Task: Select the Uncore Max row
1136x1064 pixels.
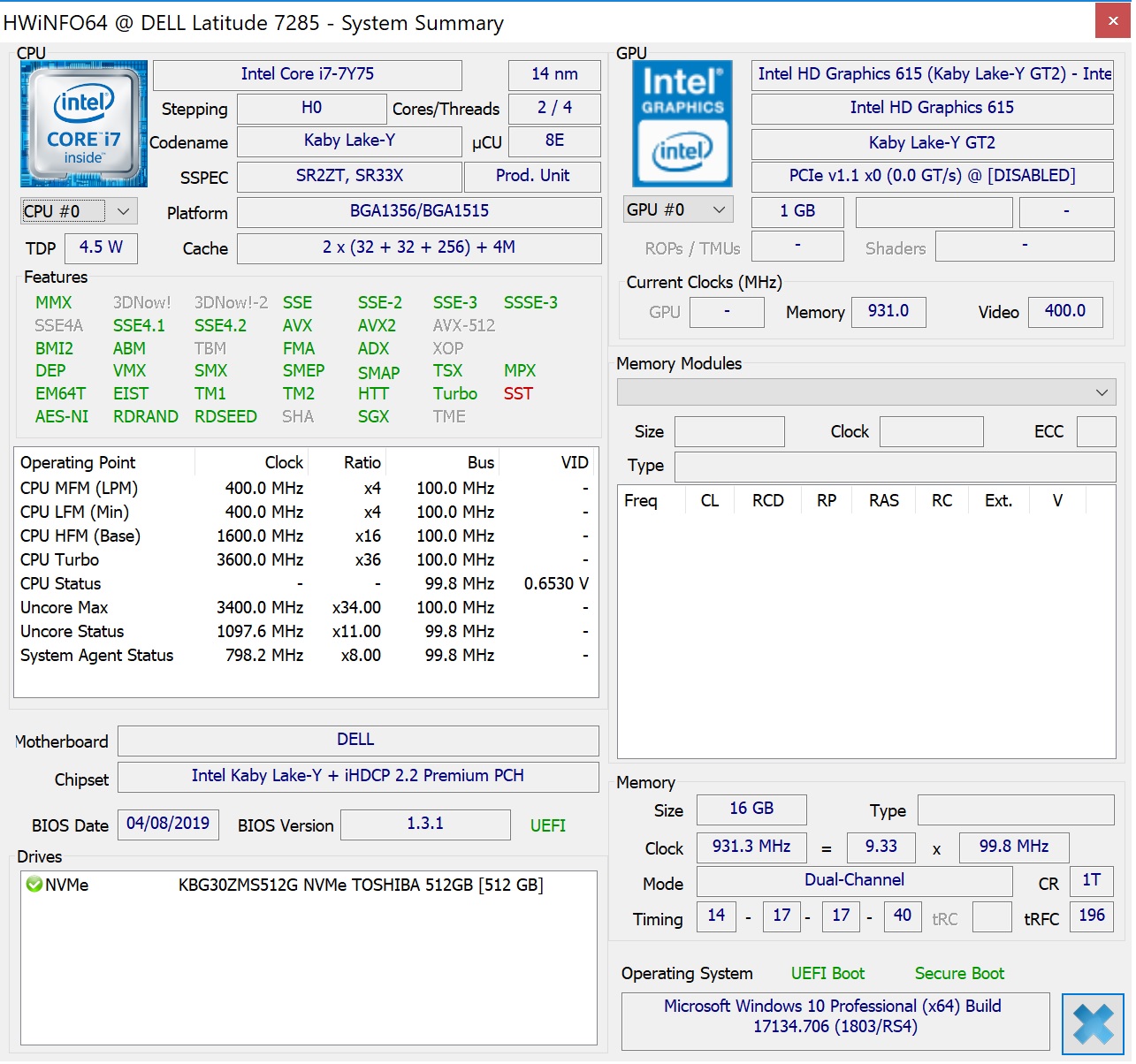Action: [305, 607]
